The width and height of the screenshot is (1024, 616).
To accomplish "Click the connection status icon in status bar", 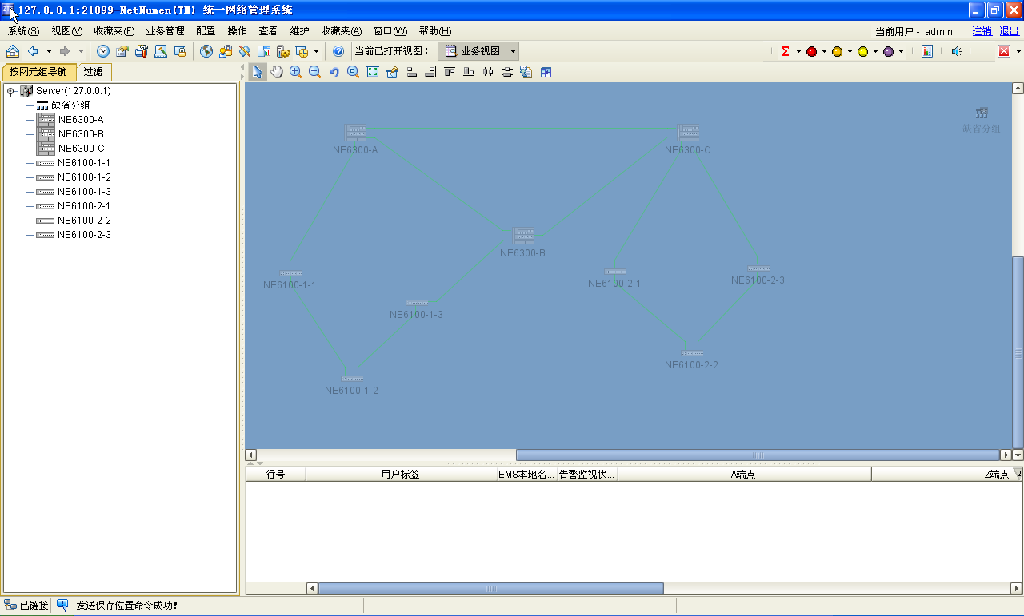I will tap(10, 606).
